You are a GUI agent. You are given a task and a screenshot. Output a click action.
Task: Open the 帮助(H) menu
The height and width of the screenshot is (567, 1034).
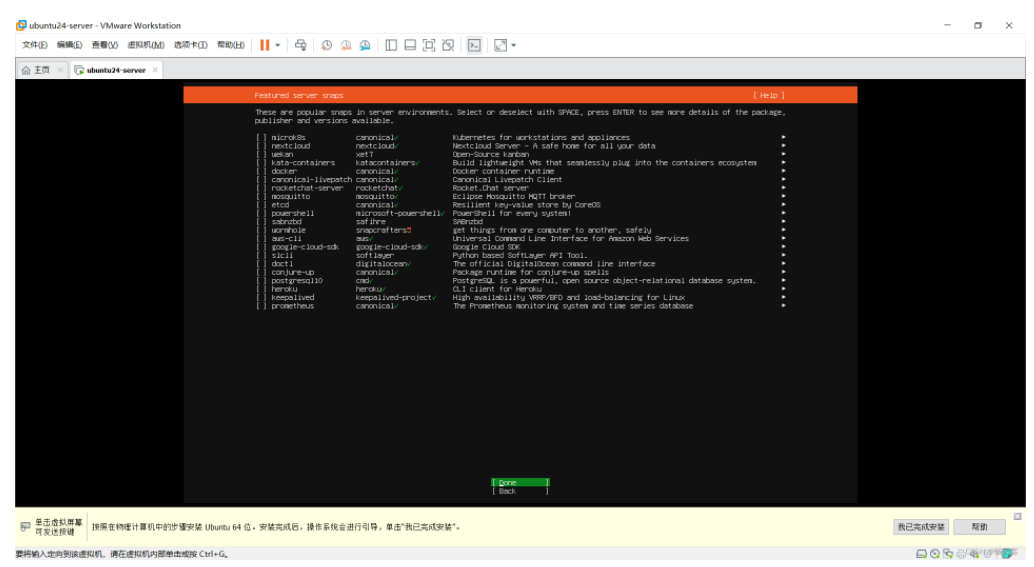coord(231,45)
